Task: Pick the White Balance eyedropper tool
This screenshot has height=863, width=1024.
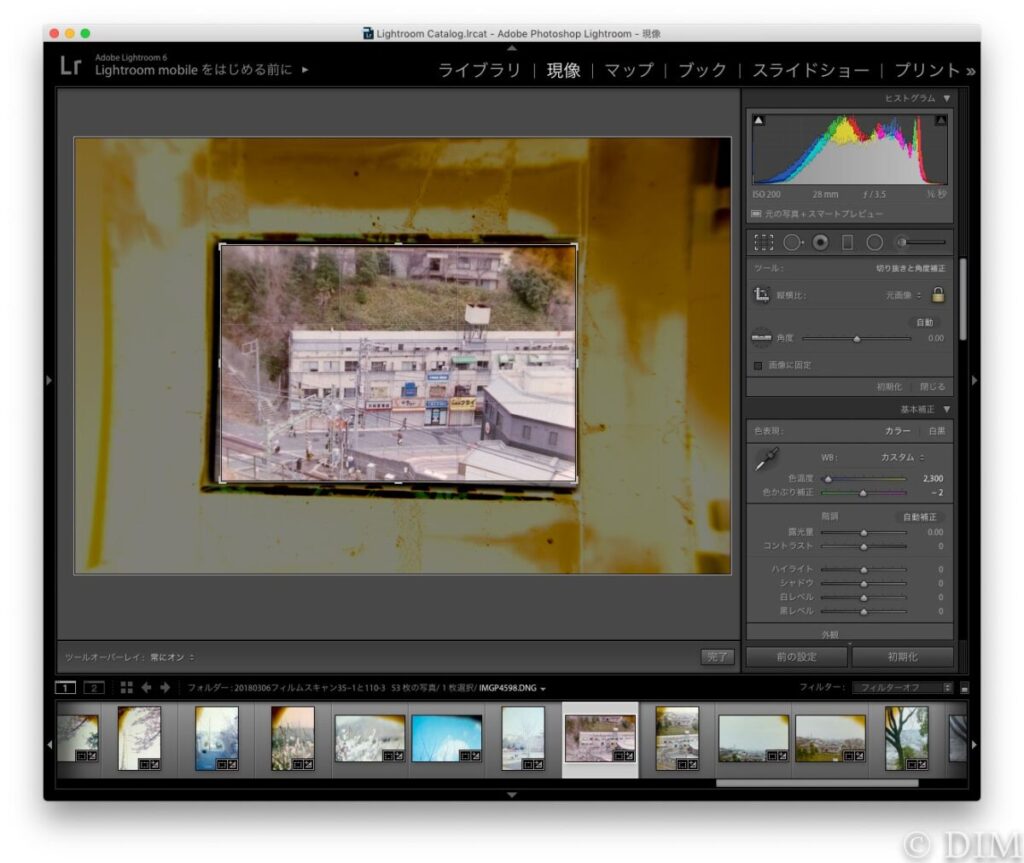Action: 765,460
